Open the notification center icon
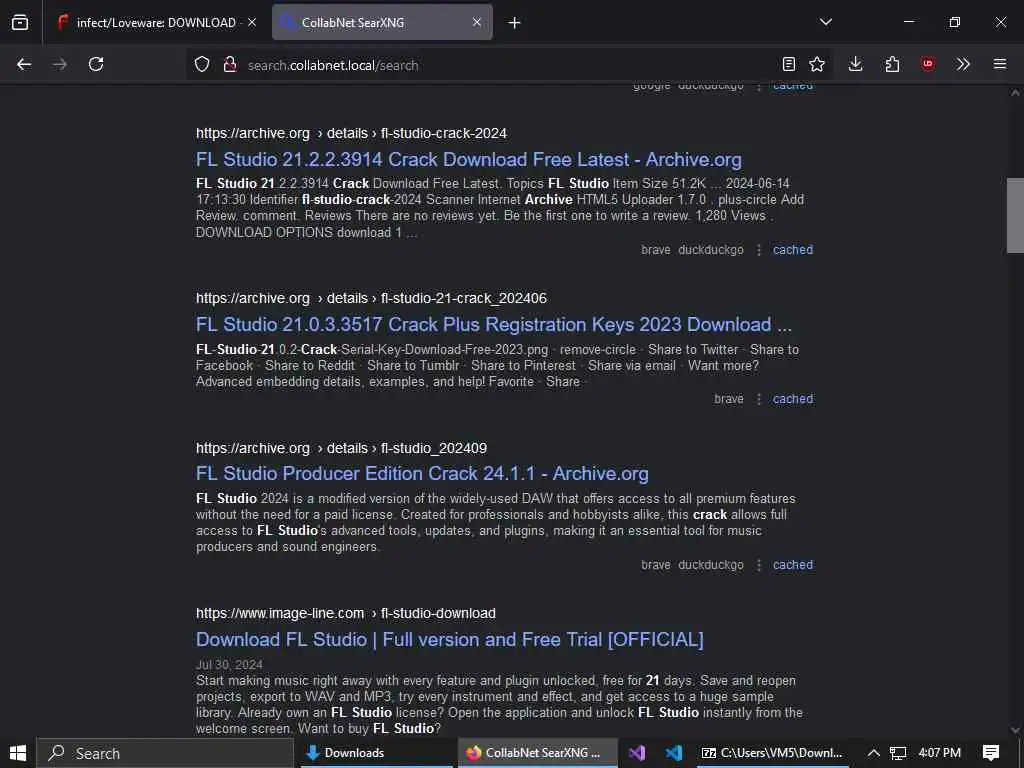The width and height of the screenshot is (1024, 768). [x=991, y=753]
